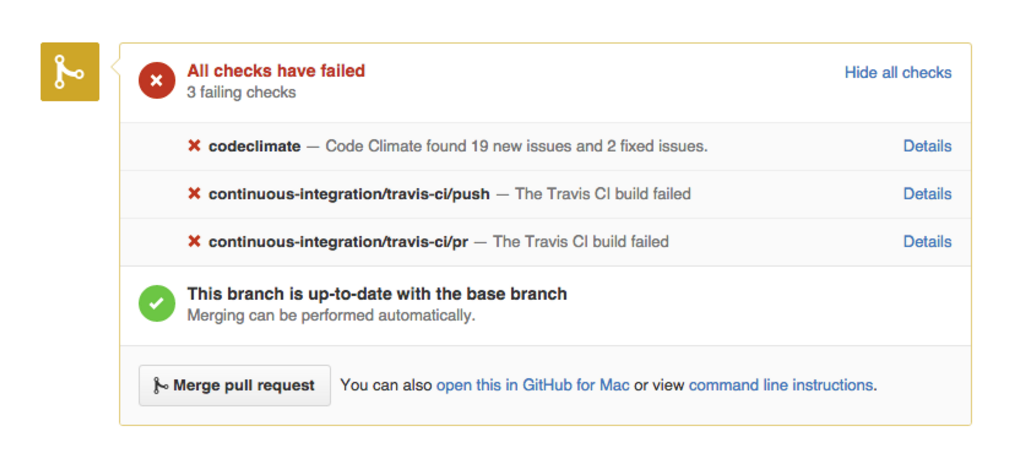This screenshot has width=1012, height=471.
Task: Click the branch is up-to-date status message
Action: click(377, 294)
